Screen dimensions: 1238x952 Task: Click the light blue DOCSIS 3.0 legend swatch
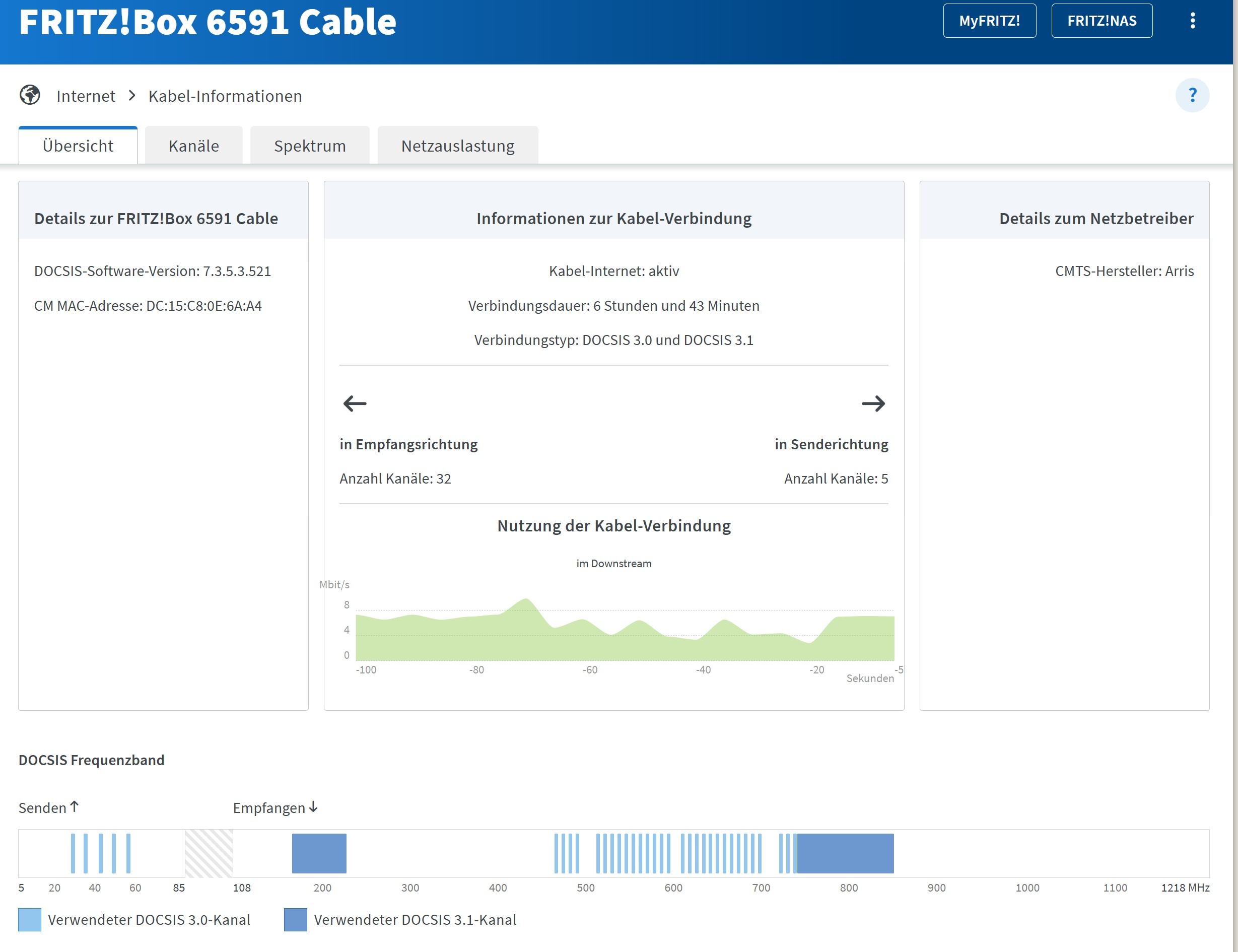click(29, 919)
